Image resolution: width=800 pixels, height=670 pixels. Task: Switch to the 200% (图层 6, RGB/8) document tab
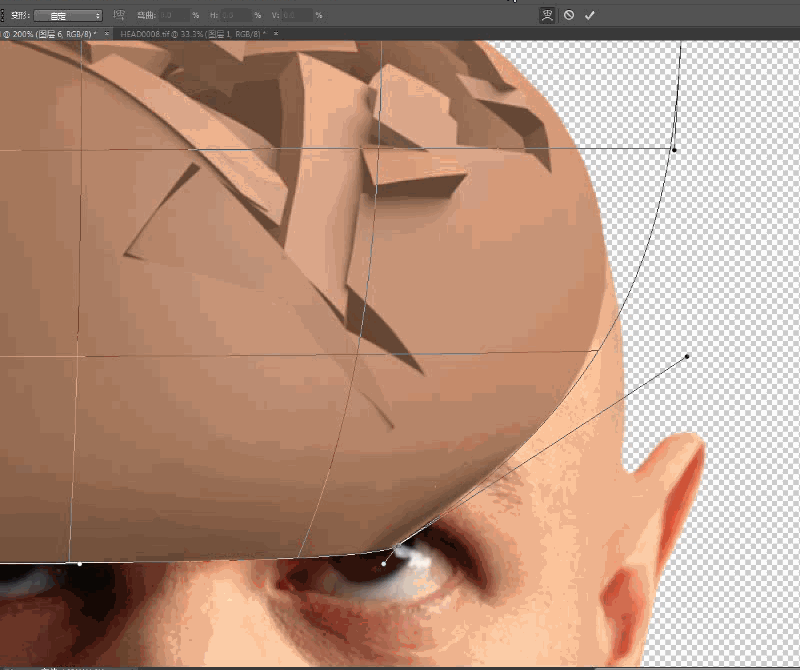click(50, 34)
